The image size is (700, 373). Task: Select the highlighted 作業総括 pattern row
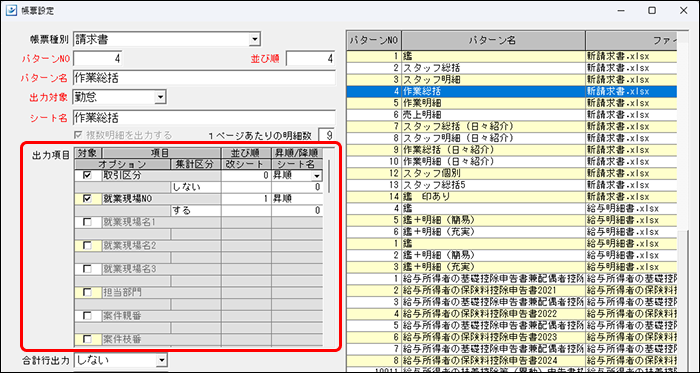512,91
